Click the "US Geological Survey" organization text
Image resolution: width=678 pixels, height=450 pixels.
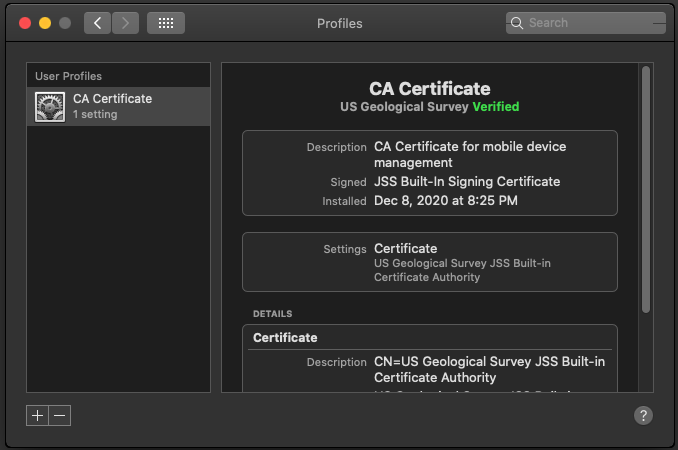(404, 107)
